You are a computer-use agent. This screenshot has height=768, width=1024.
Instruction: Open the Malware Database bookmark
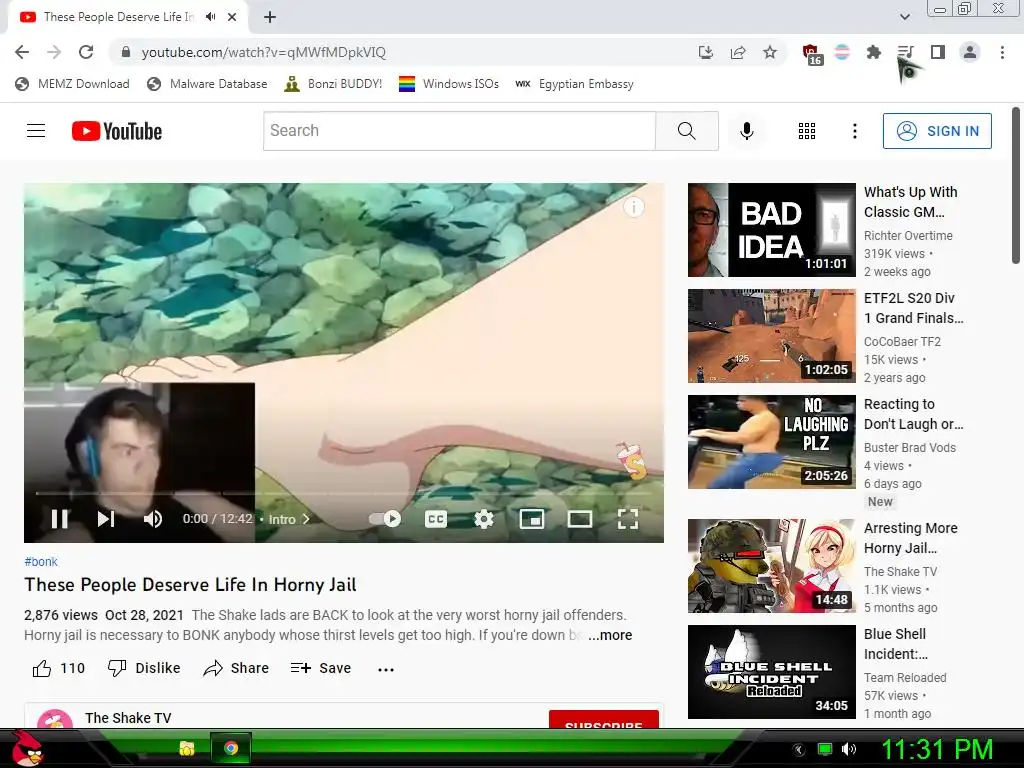[x=208, y=84]
